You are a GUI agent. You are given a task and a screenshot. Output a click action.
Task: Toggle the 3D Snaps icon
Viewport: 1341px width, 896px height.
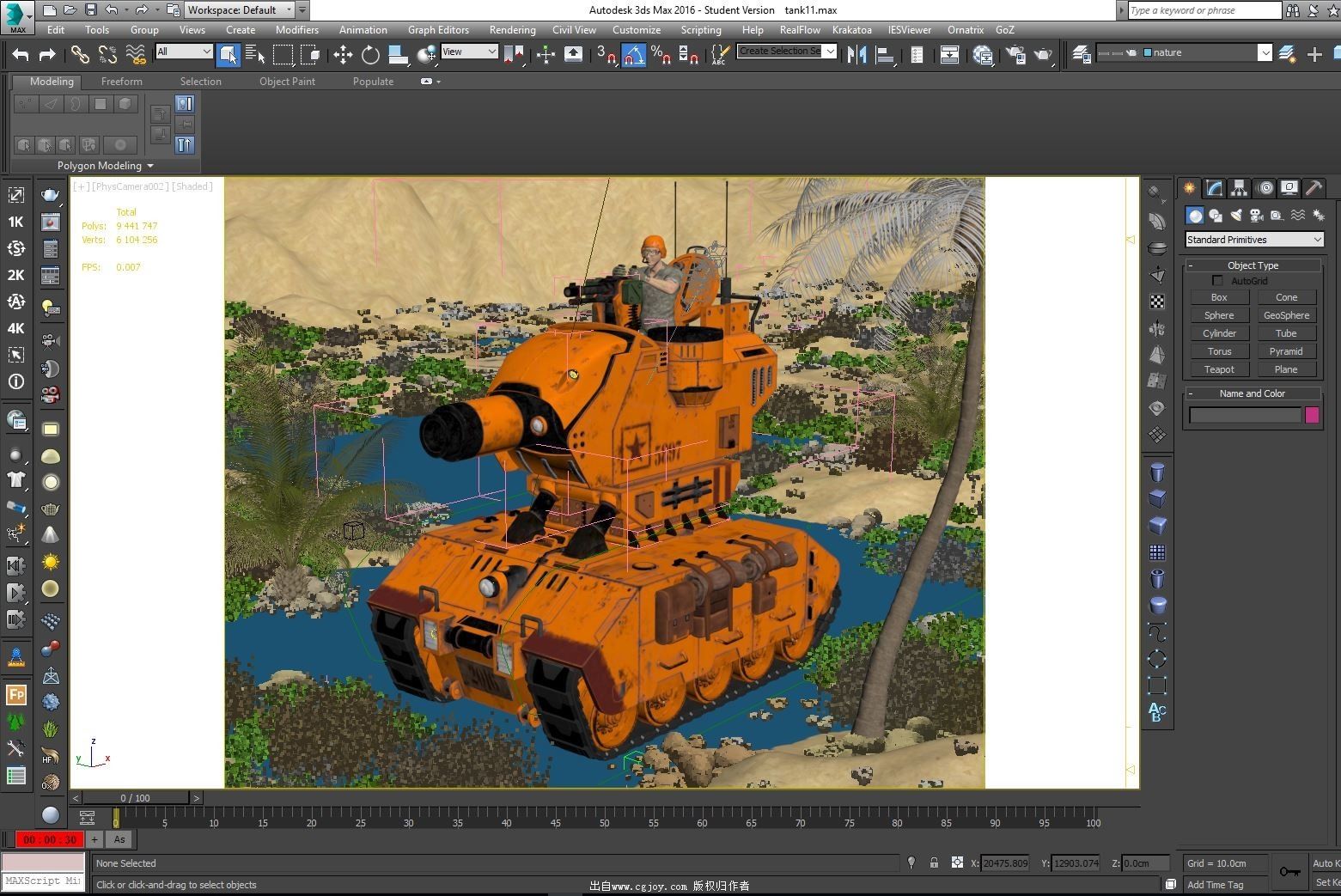[x=606, y=54]
